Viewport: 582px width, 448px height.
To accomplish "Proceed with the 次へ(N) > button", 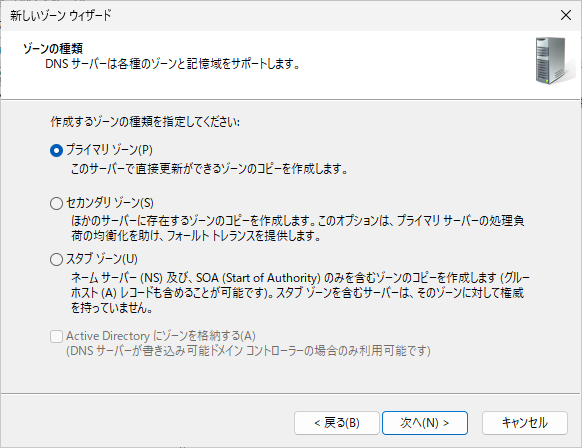I will coord(425,423).
